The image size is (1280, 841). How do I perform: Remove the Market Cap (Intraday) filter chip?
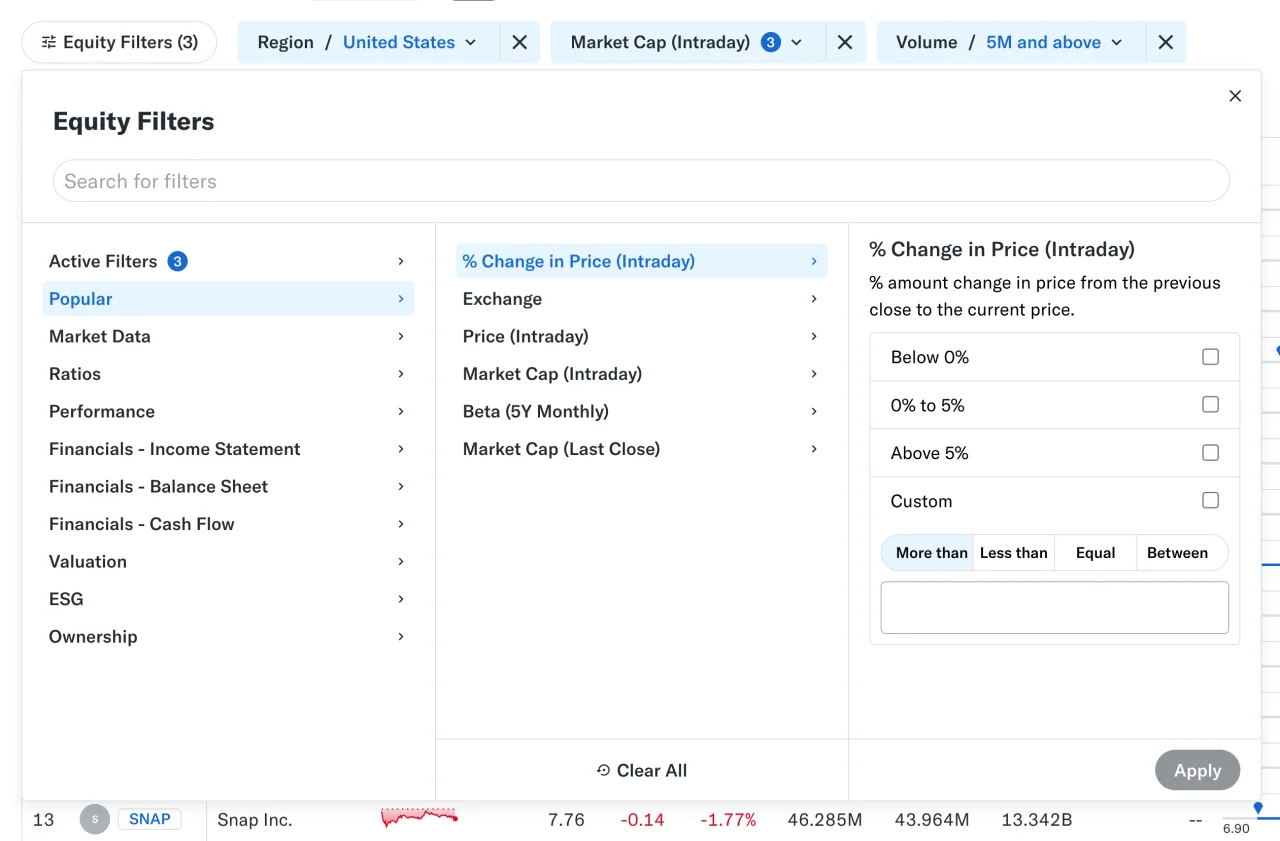pyautogui.click(x=845, y=42)
